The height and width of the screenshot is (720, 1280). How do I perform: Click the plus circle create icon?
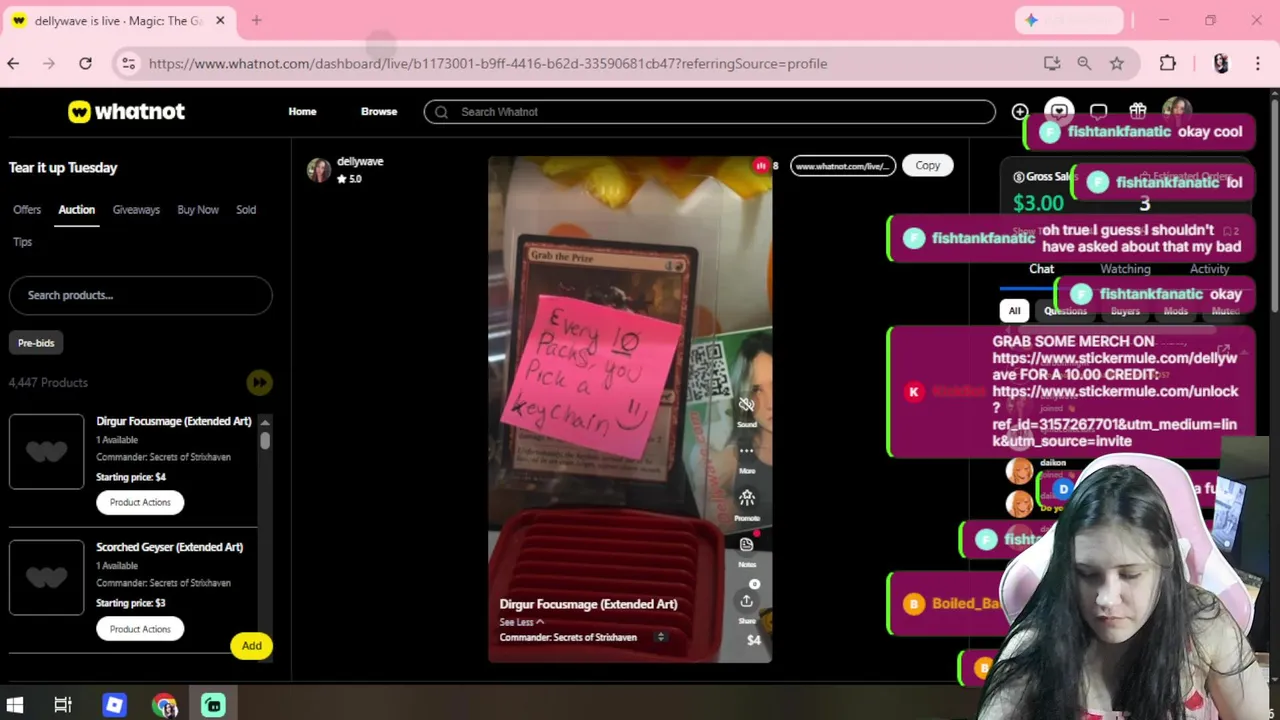(x=1020, y=112)
